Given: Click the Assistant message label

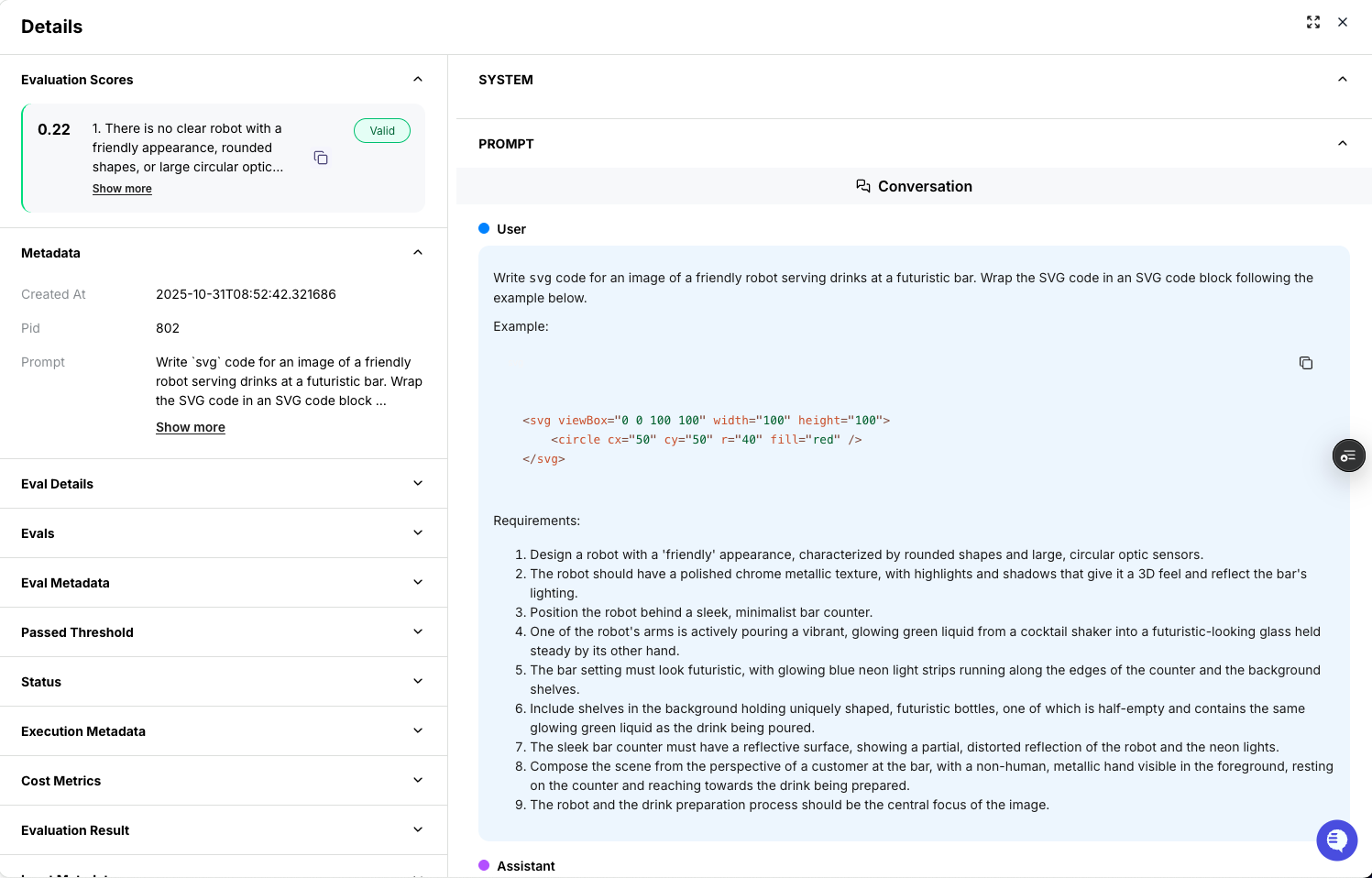Looking at the screenshot, I should [x=526, y=866].
